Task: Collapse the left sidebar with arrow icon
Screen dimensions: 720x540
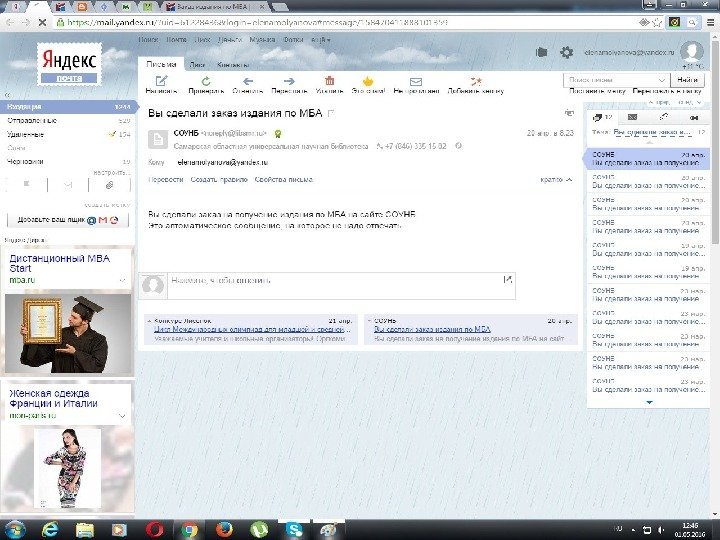Action: [8, 95]
